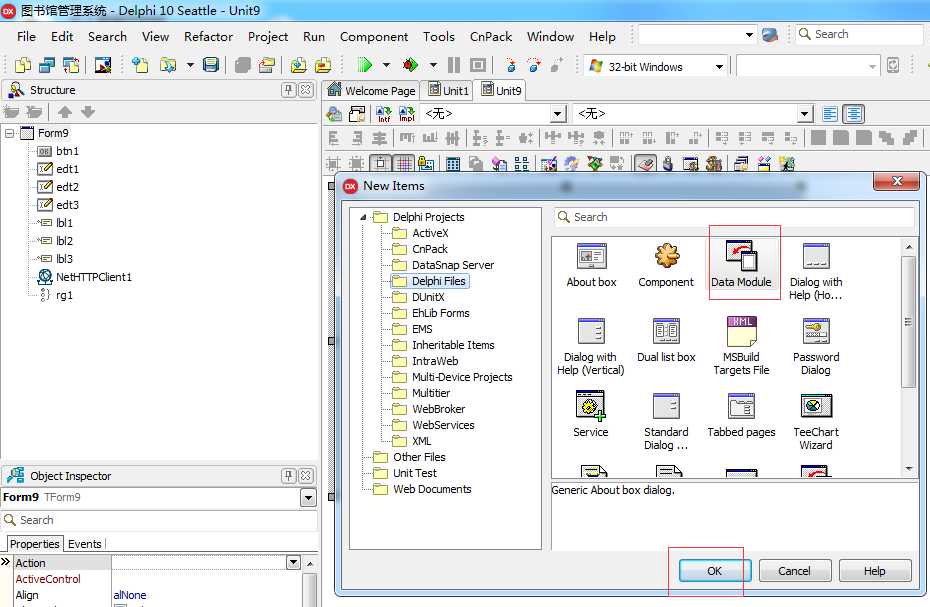Pin the Structure panel
The image size is (930, 607).
pyautogui.click(x=288, y=90)
